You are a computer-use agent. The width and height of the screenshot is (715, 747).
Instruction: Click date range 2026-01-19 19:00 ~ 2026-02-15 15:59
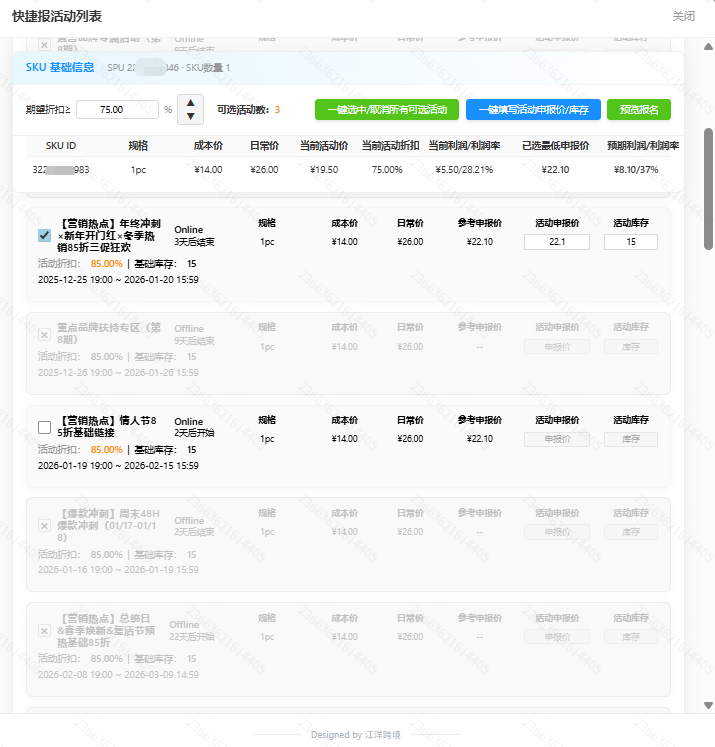(118, 465)
